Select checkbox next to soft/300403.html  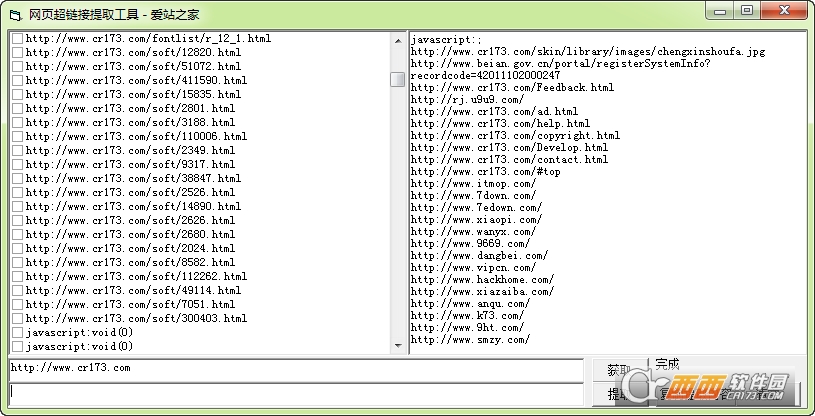[17, 318]
